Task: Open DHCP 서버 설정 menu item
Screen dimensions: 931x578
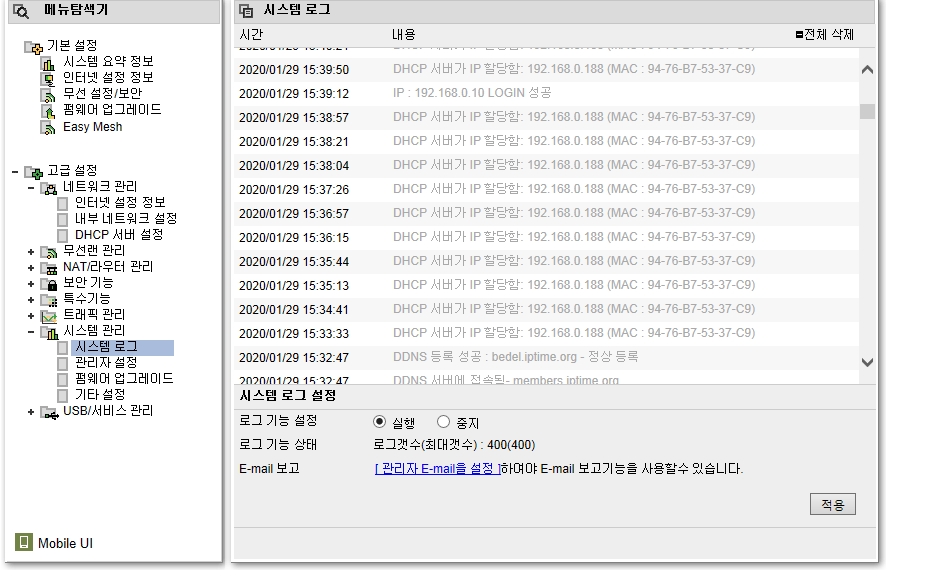Action: tap(119, 235)
